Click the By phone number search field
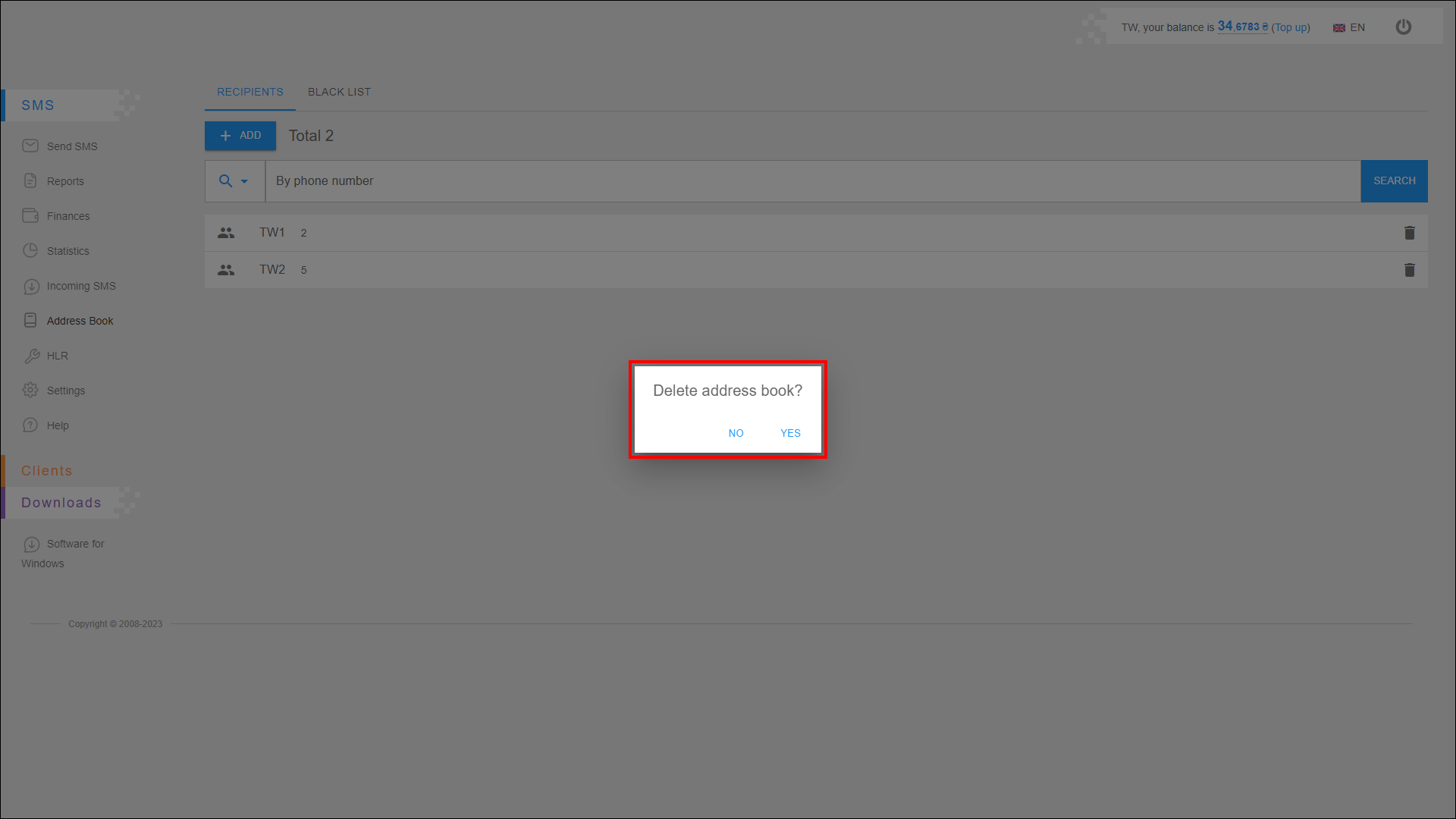Viewport: 1456px width, 819px height. click(811, 181)
